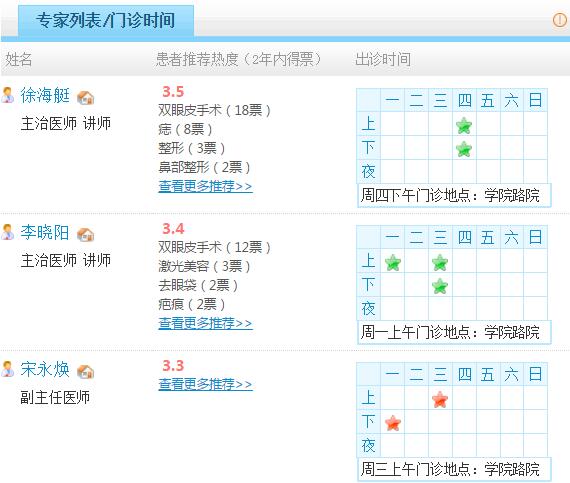Screen dimensions: 570x483
Task: Click 疤痕（2票）recommendation text
Action: pyautogui.click(x=192, y=304)
